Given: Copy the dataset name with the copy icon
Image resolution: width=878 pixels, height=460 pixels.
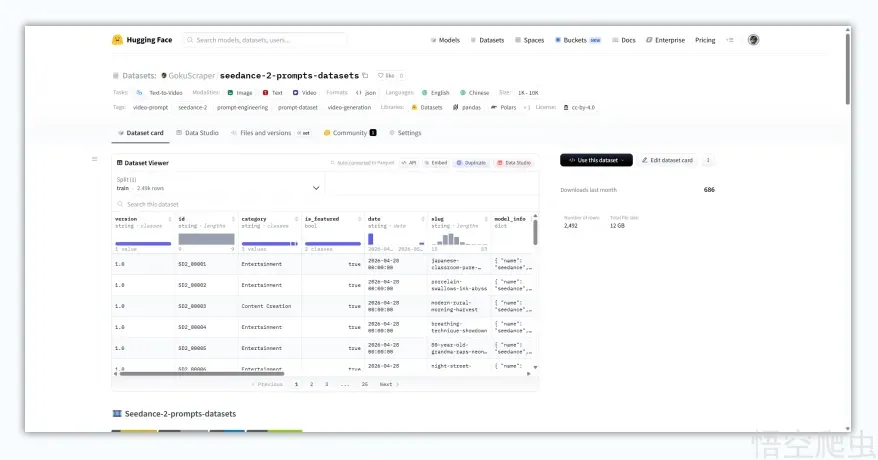Looking at the screenshot, I should [x=365, y=75].
